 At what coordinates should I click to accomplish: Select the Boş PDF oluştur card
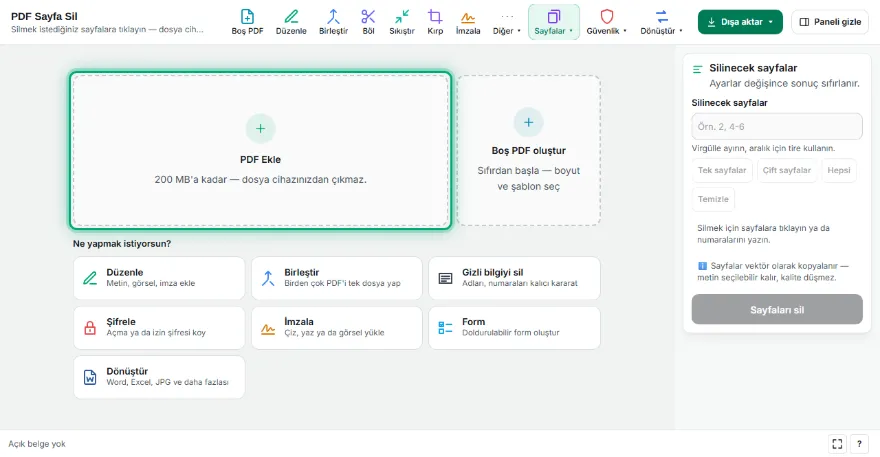coord(529,150)
